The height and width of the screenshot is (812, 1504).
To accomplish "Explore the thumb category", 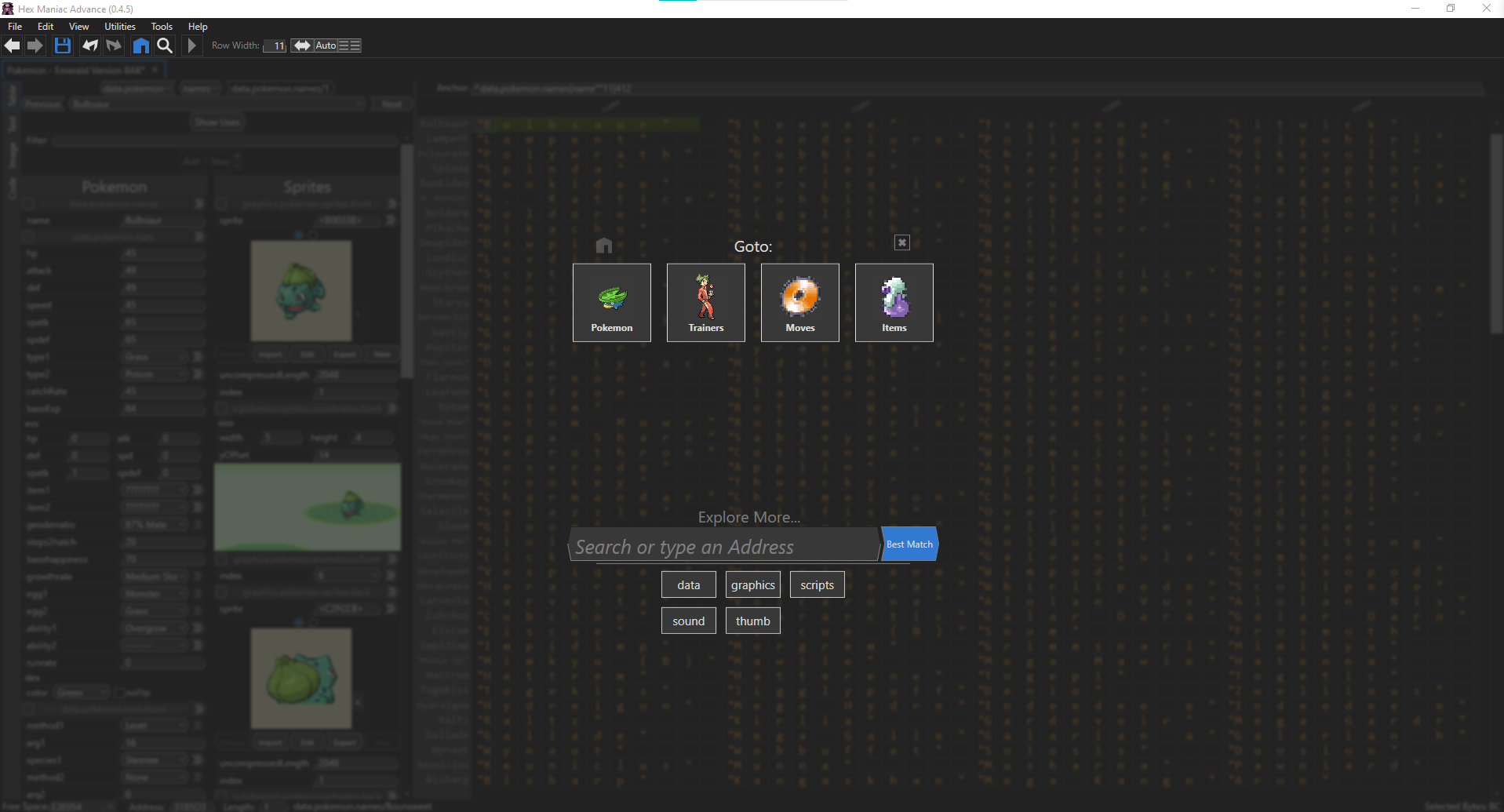I will point(753,621).
